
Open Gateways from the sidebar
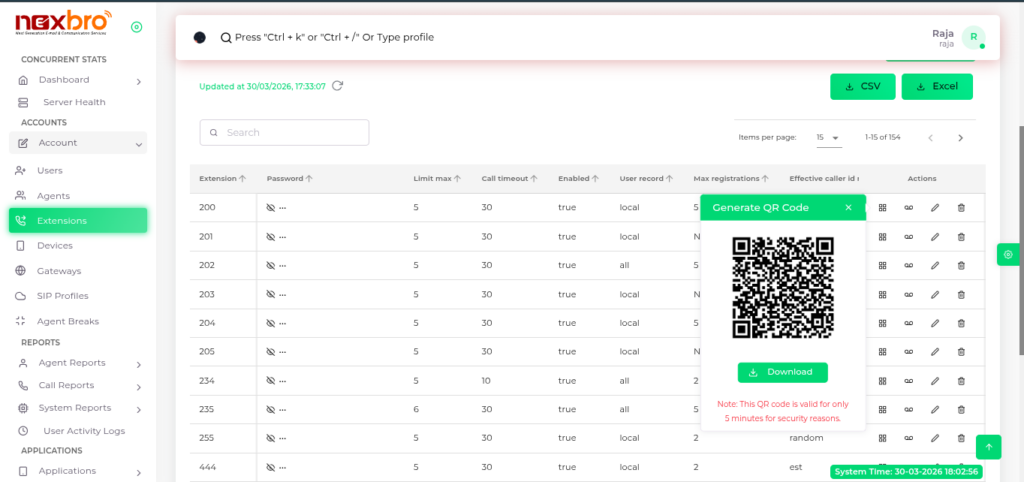click(x=59, y=271)
